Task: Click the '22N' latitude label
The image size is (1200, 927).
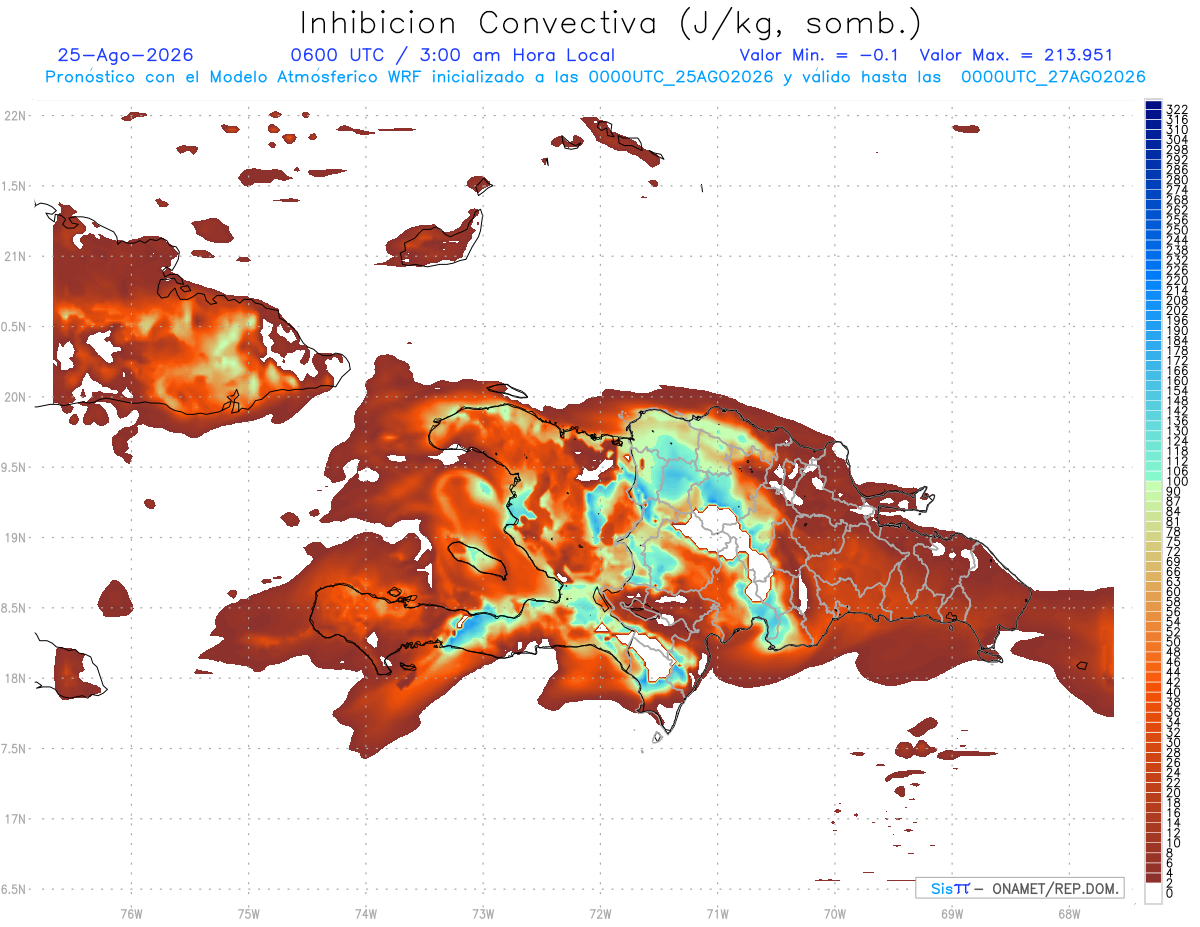Action: pyautogui.click(x=15, y=116)
